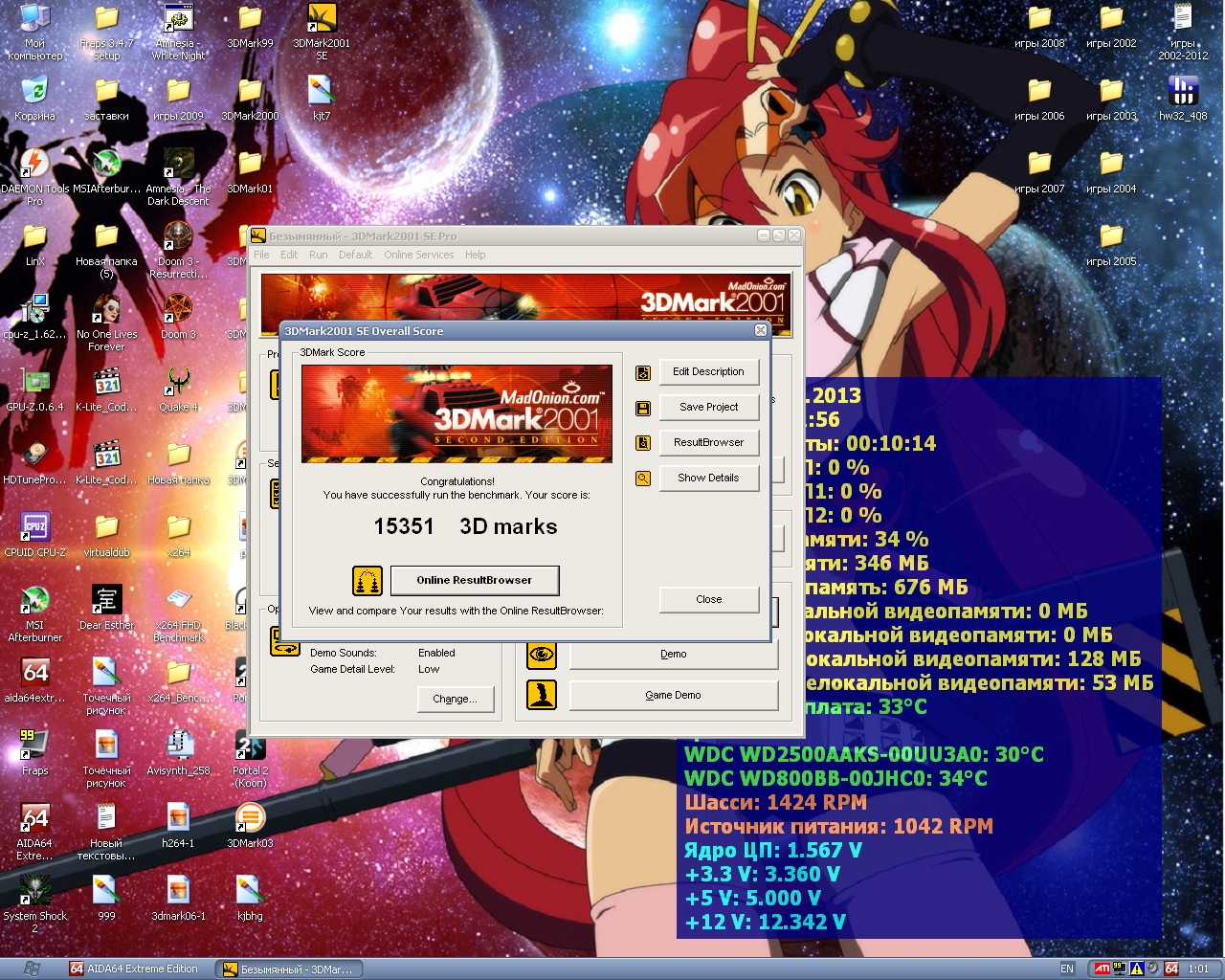Click the Game Demo joystick icon

point(542,695)
